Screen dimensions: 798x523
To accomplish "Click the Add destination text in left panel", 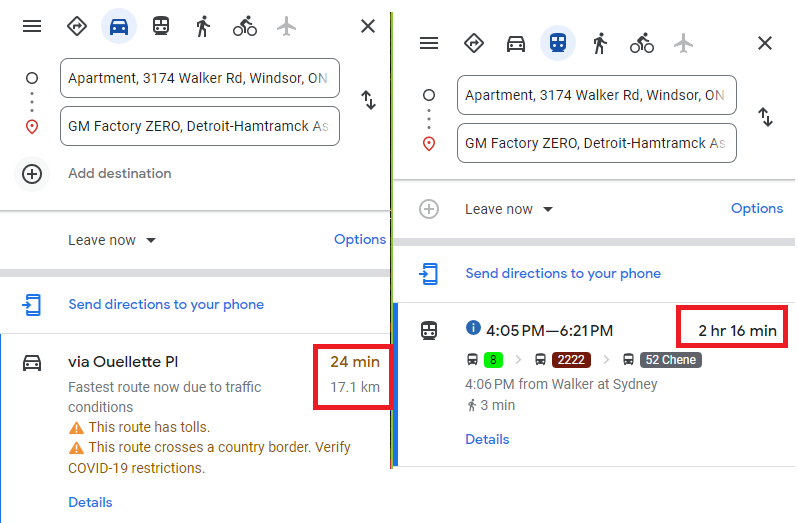I will coord(120,173).
